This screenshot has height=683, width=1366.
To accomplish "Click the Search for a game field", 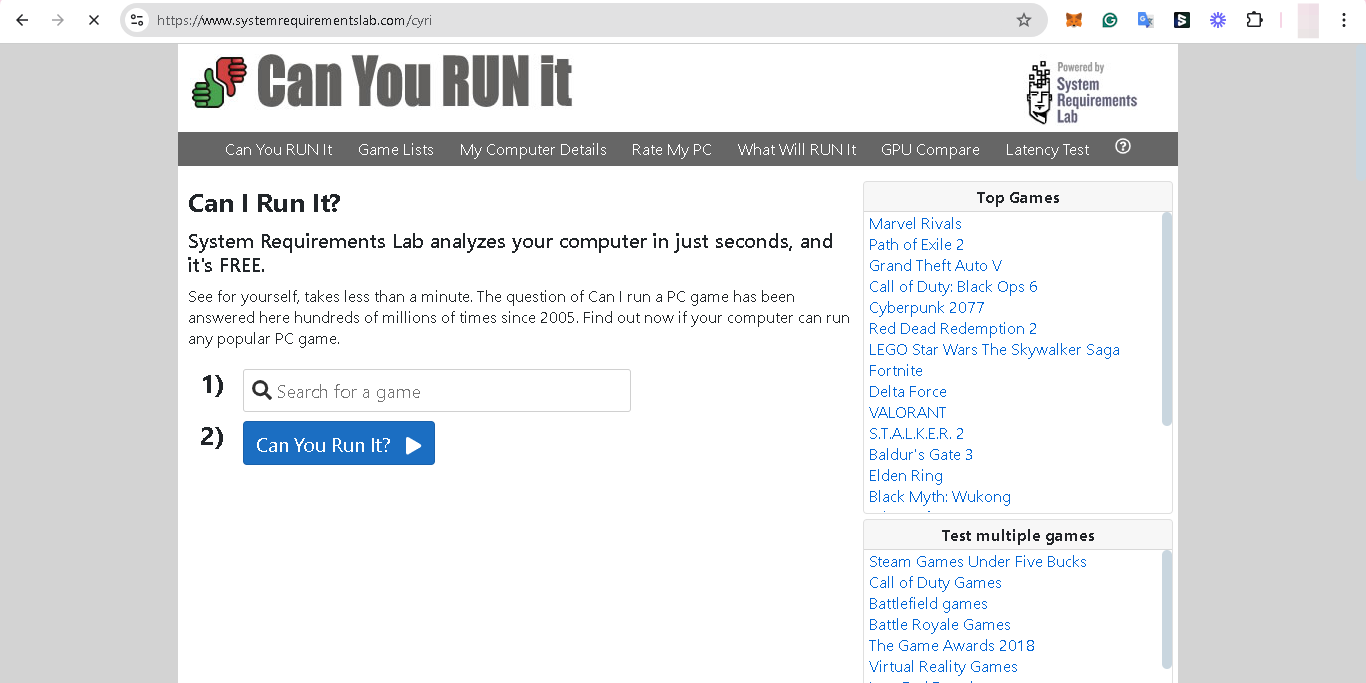I will coord(437,391).
